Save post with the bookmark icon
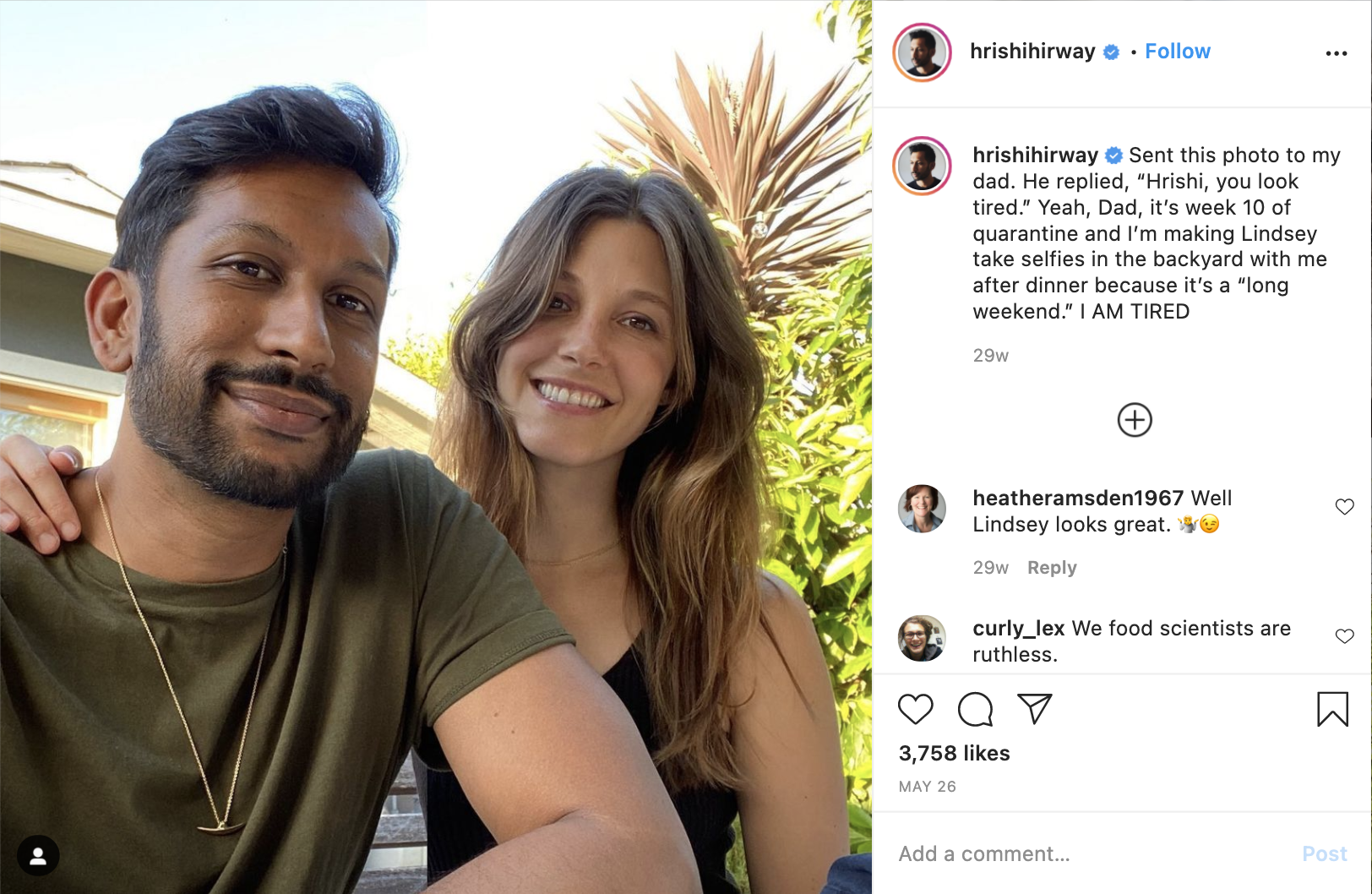 point(1332,709)
